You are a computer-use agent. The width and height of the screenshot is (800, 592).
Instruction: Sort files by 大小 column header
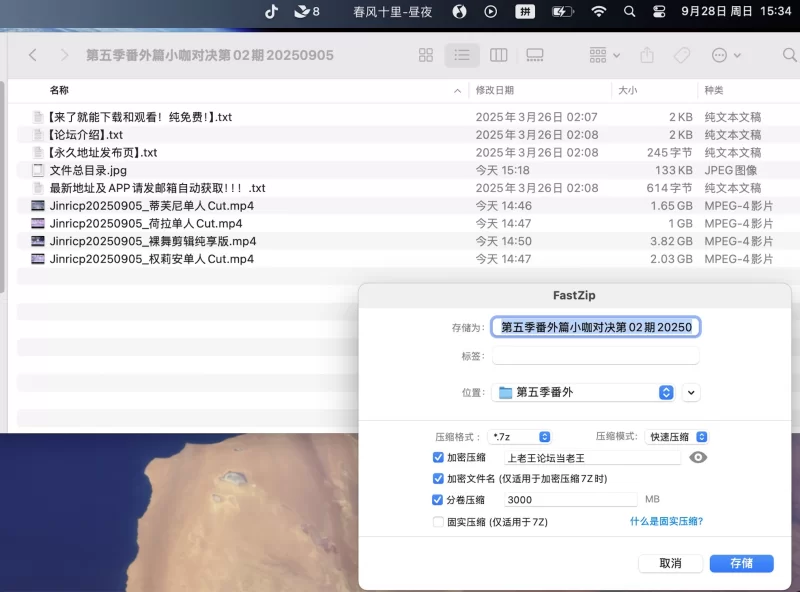(628, 91)
